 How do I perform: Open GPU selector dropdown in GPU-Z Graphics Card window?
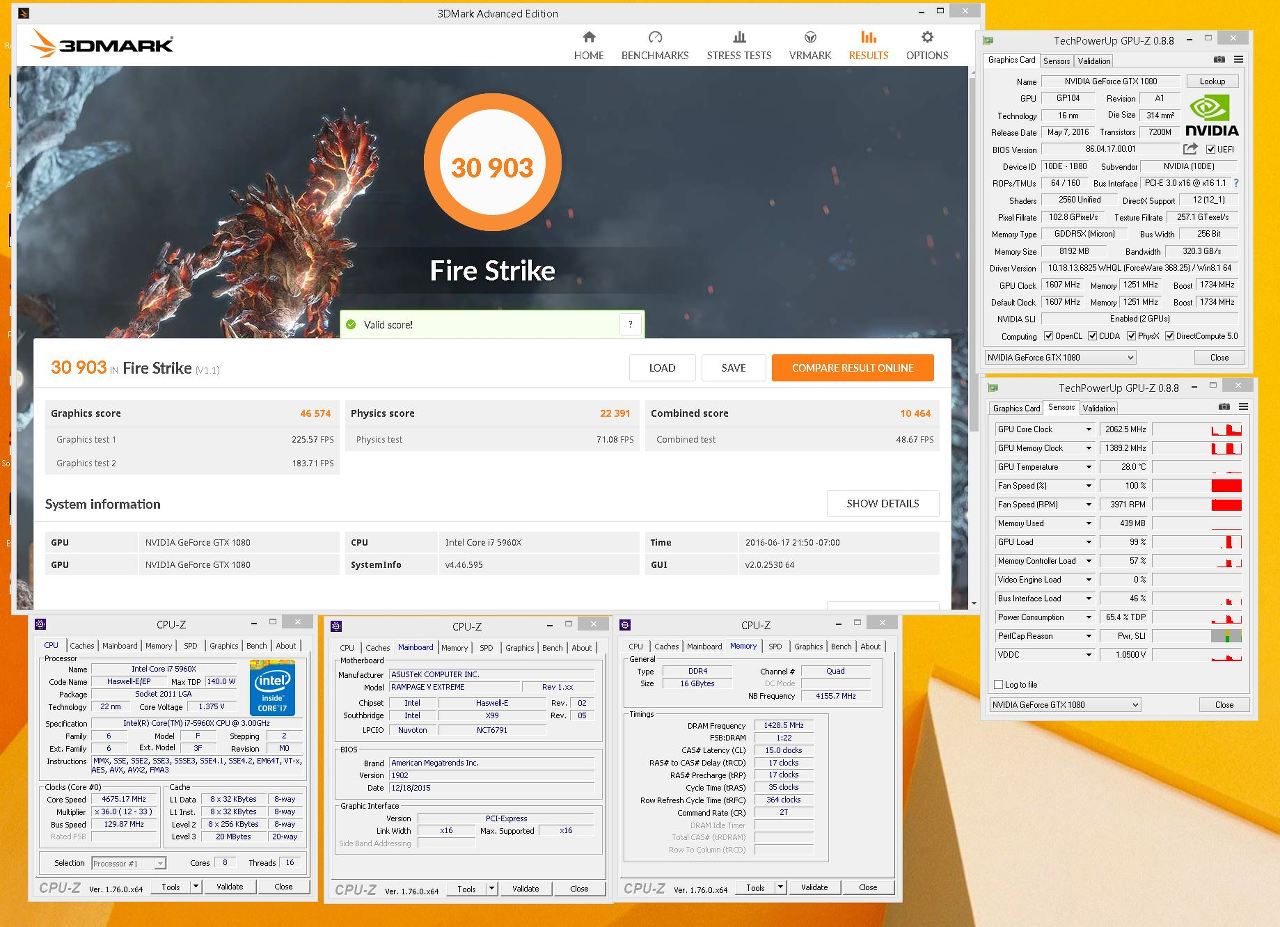coord(1060,357)
